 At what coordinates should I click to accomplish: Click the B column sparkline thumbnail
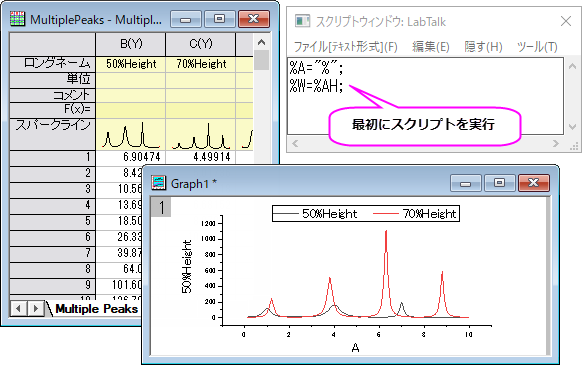pos(131,135)
